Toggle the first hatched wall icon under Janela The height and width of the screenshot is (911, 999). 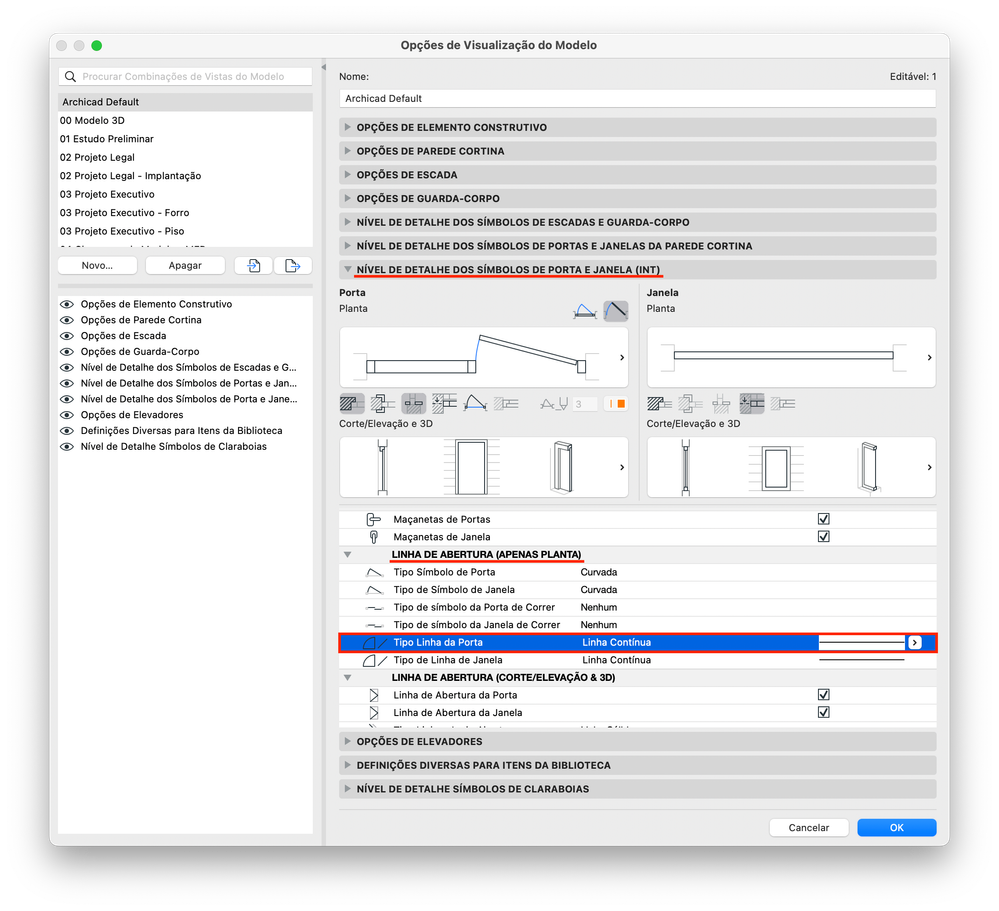tap(659, 403)
